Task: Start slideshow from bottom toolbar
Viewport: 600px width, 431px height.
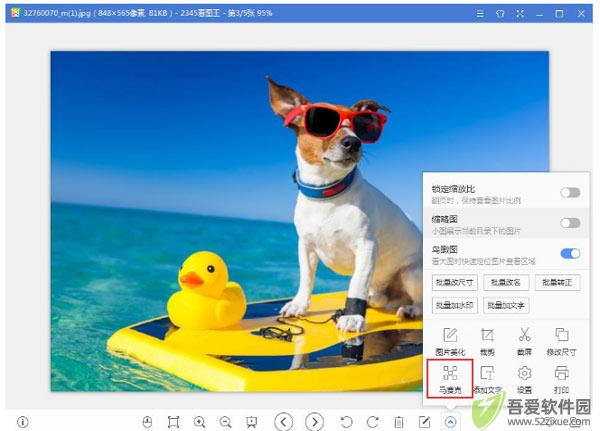Action: pos(251,422)
